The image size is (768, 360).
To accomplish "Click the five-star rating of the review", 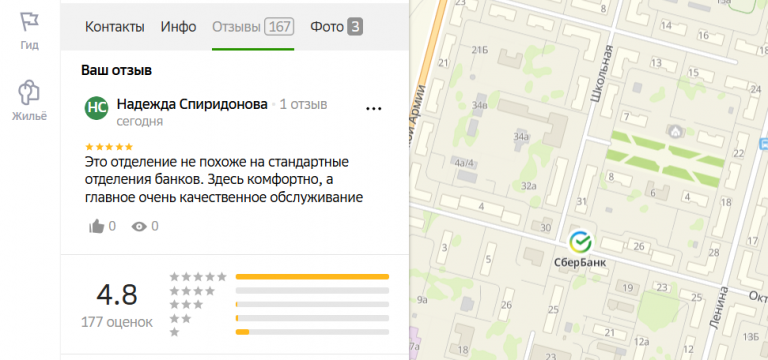I will [109, 146].
